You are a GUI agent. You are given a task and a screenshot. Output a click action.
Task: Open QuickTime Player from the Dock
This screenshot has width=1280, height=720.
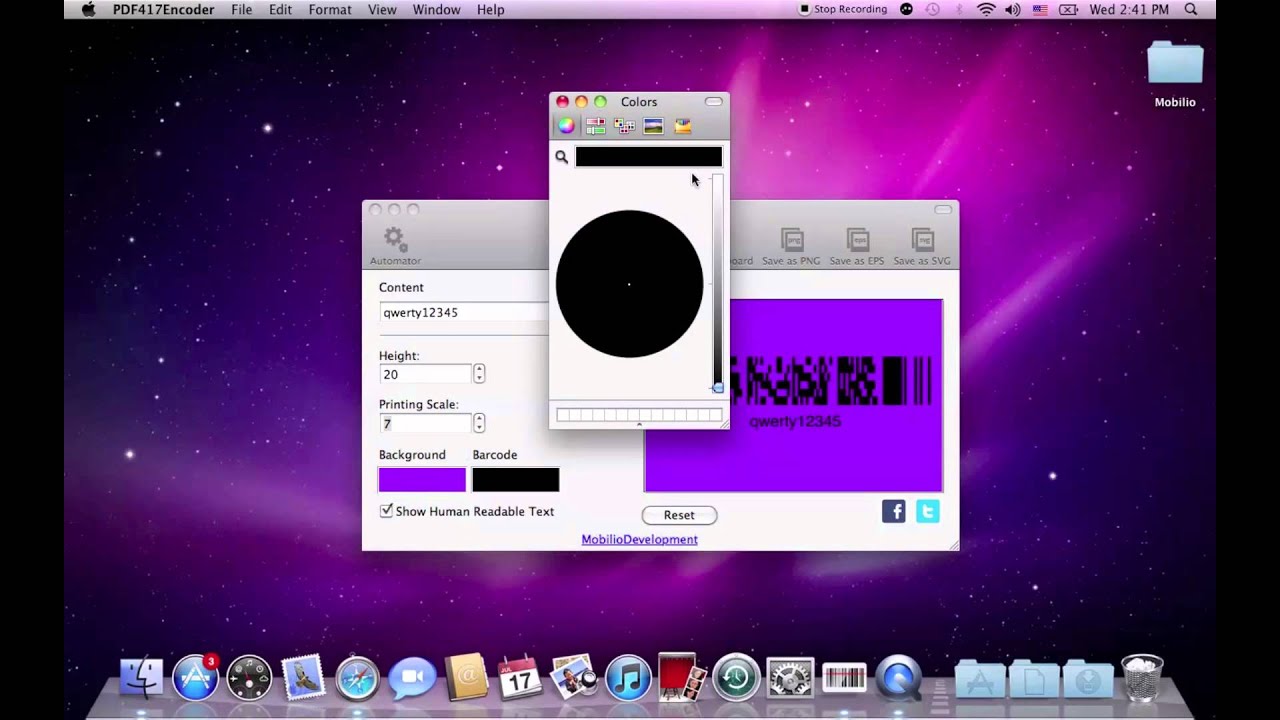click(898, 678)
